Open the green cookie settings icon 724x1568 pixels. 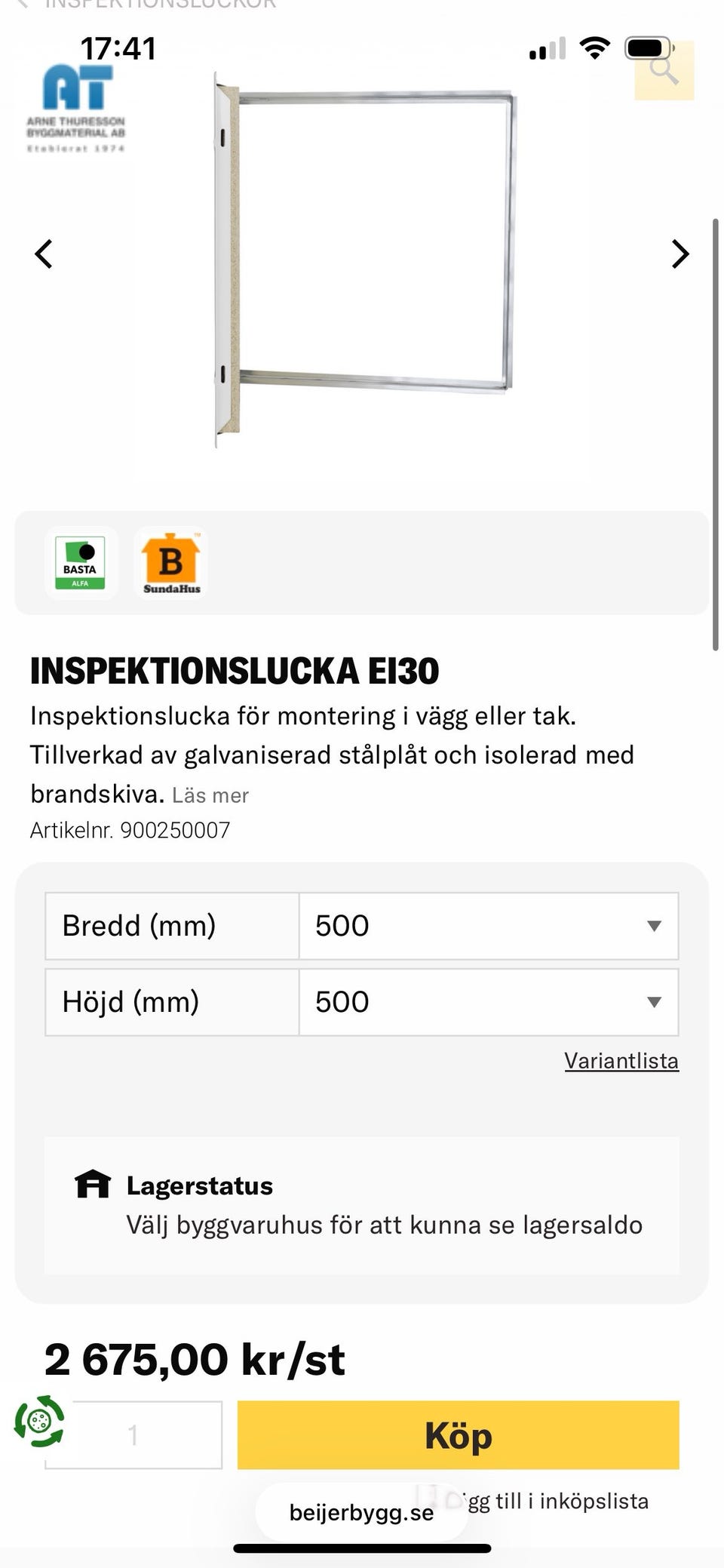39,1422
